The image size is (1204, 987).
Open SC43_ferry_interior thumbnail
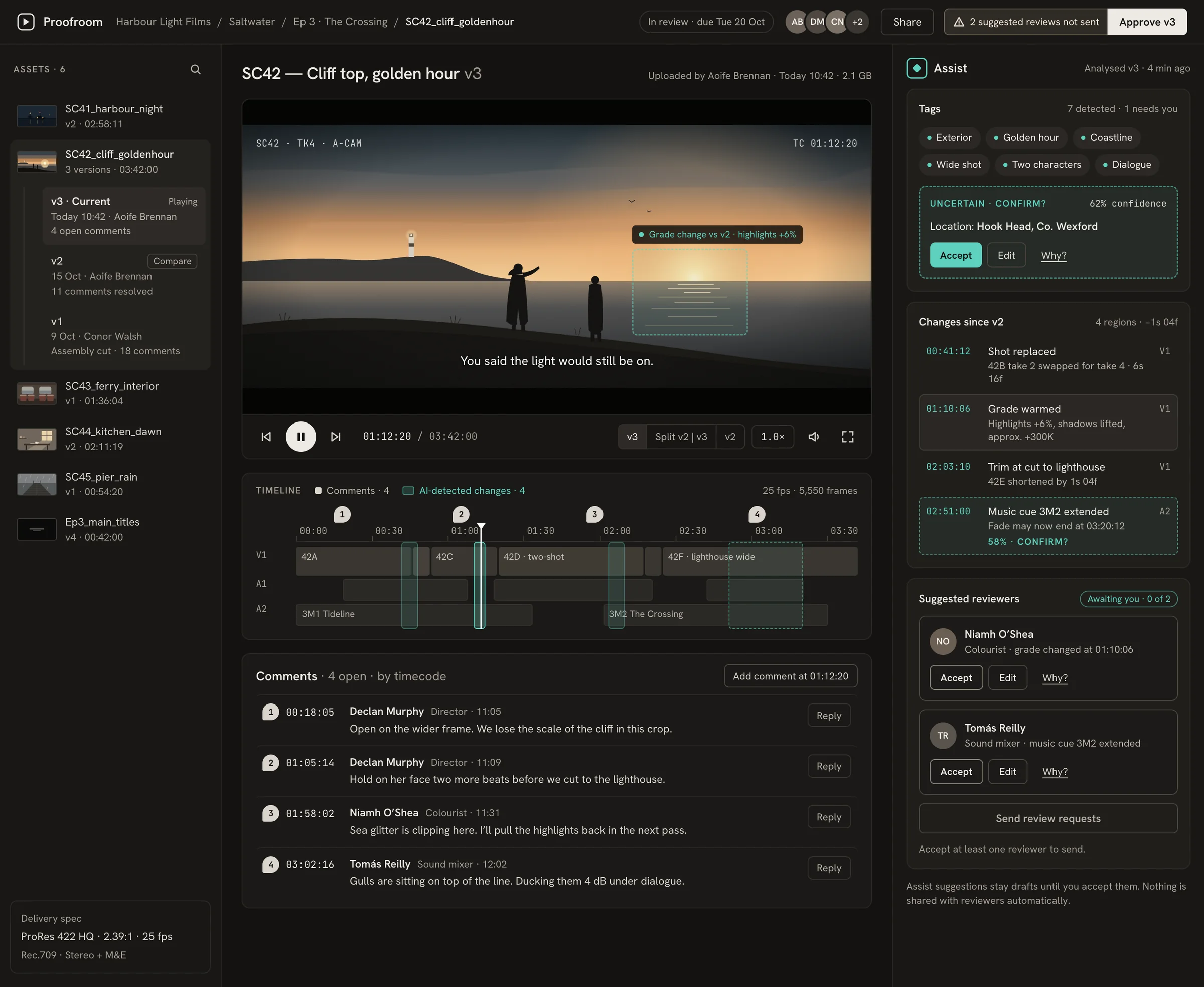click(x=37, y=393)
